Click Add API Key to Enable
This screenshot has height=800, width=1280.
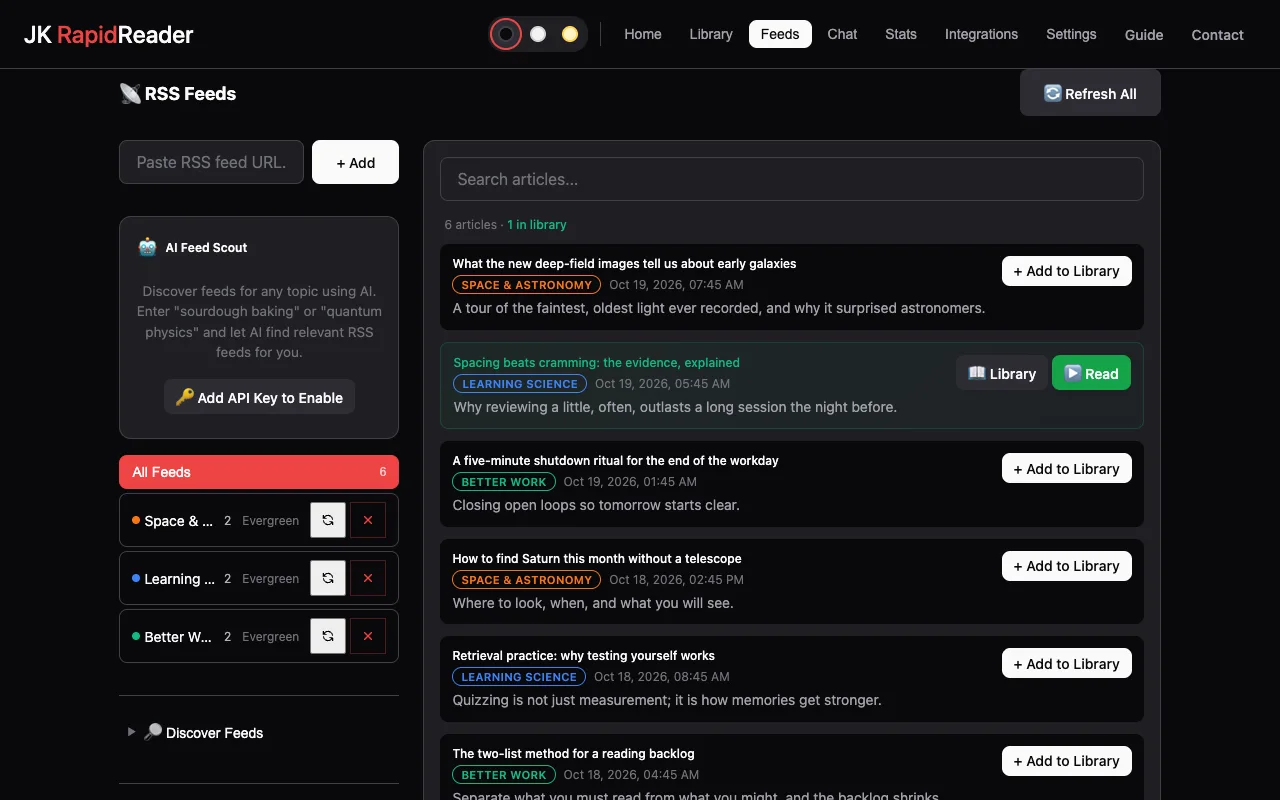[x=259, y=397]
